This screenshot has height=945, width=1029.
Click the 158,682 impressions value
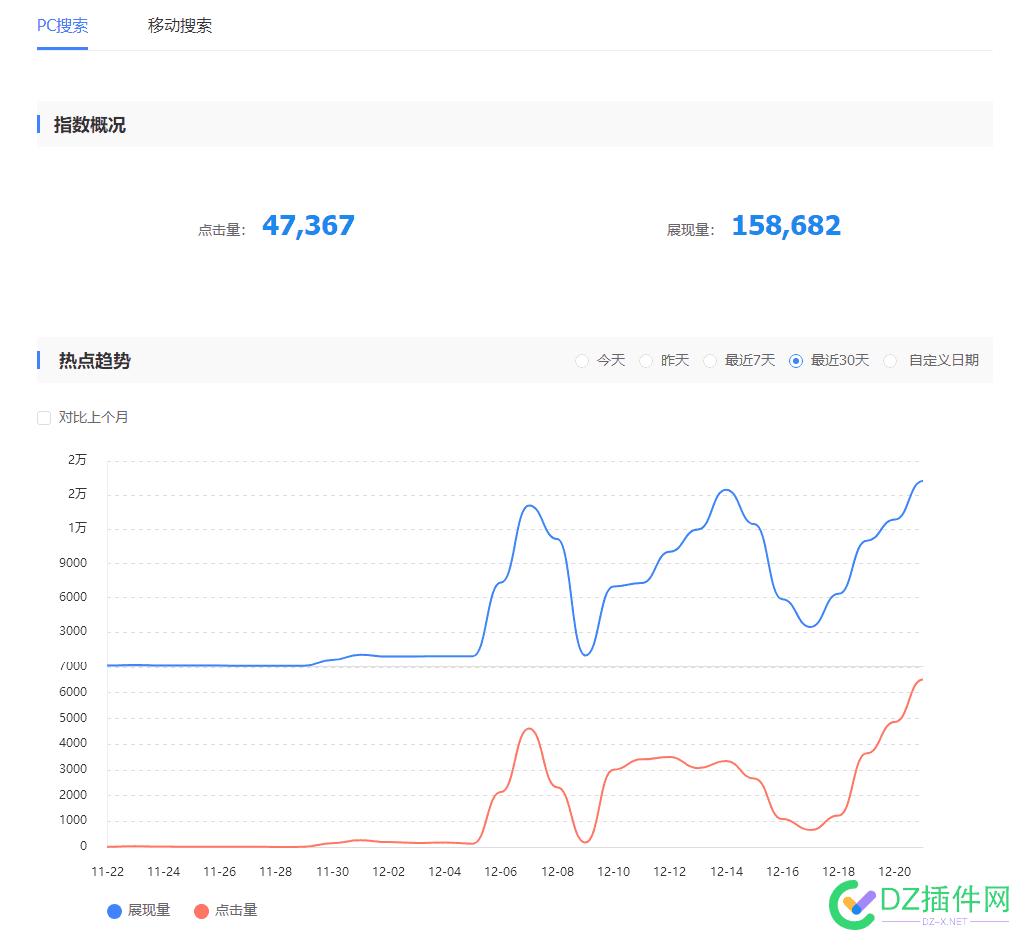click(x=786, y=226)
